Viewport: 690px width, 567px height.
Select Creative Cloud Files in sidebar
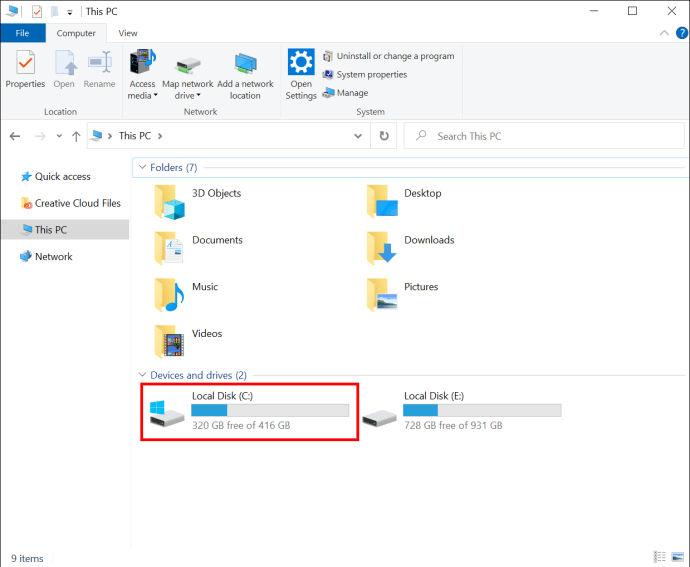[x=71, y=203]
